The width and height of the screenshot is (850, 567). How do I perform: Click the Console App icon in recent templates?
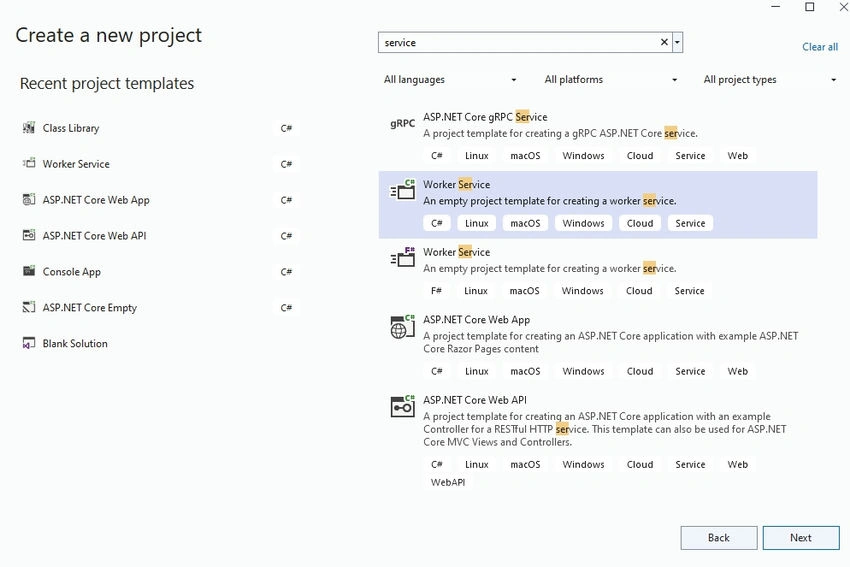click(29, 271)
